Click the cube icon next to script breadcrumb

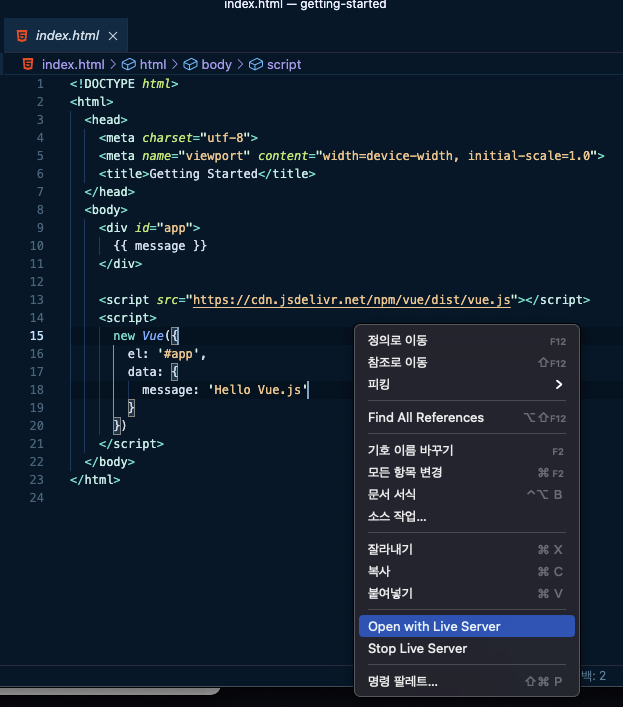(x=256, y=64)
